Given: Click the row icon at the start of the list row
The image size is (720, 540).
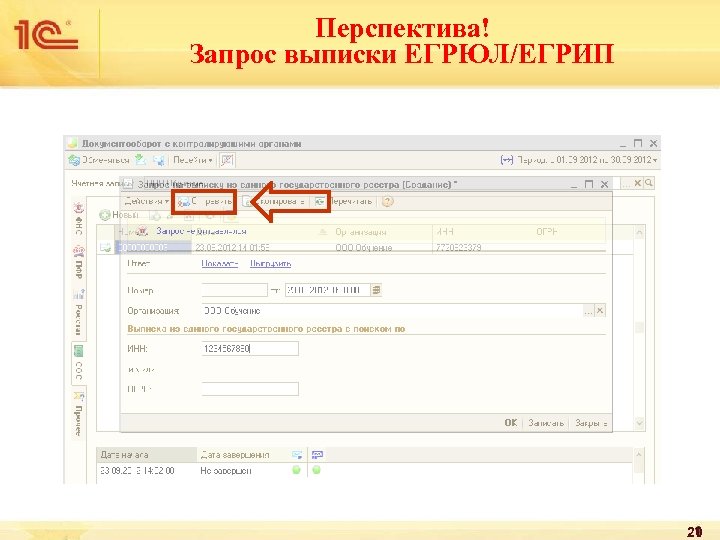Looking at the screenshot, I should coord(106,248).
